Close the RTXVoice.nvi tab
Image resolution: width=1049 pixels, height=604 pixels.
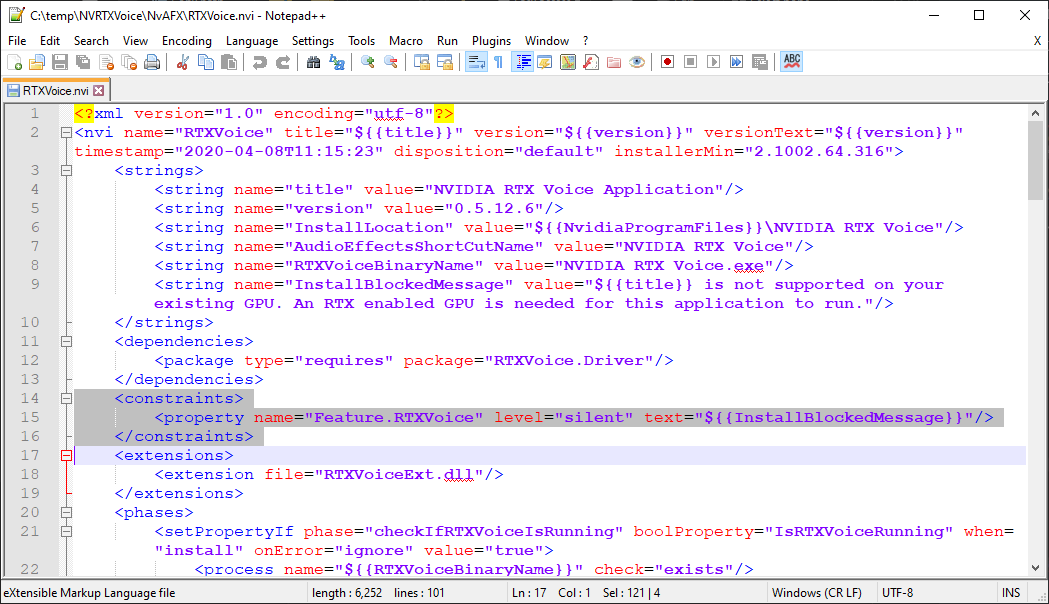pyautogui.click(x=98, y=90)
